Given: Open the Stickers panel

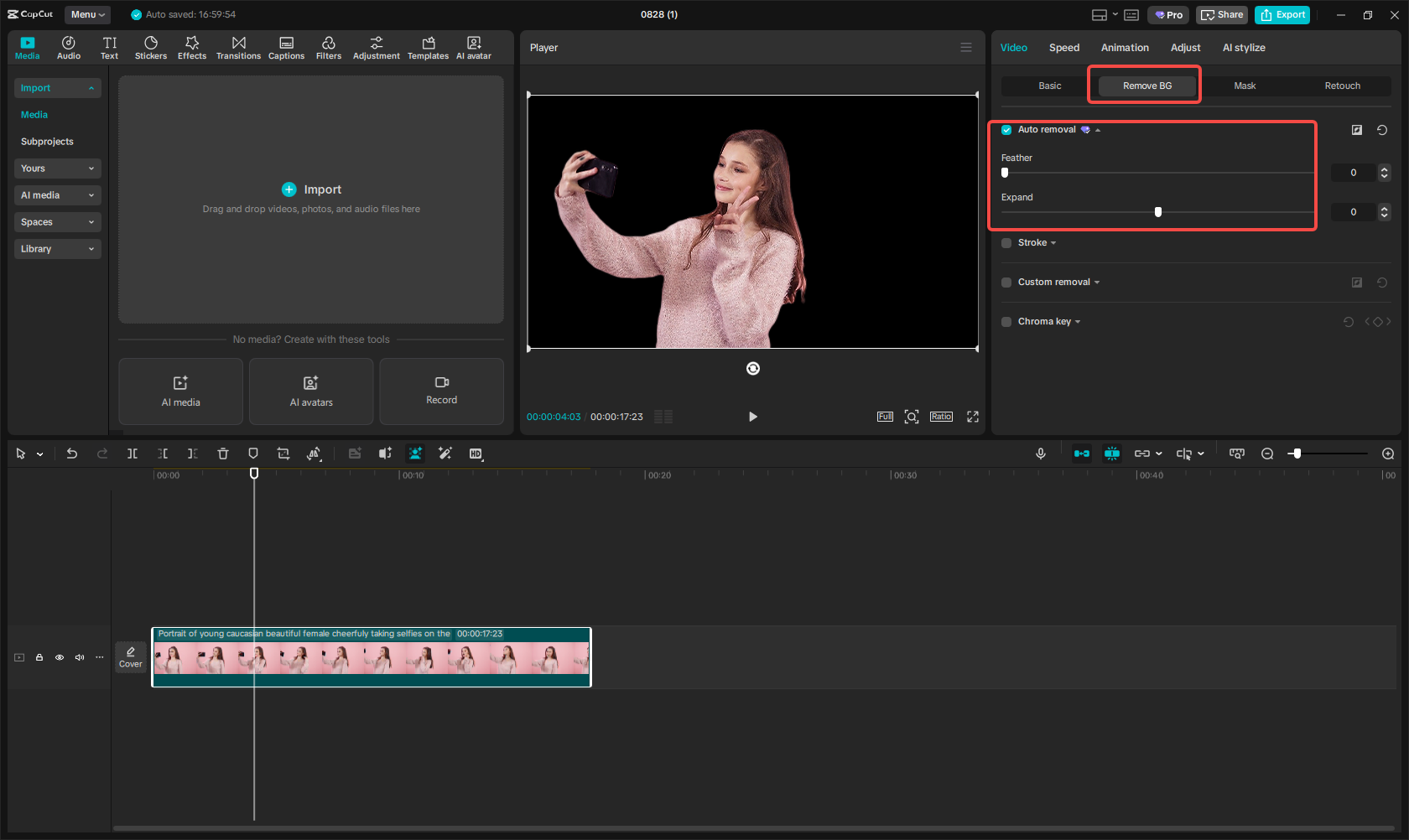Looking at the screenshot, I should [151, 48].
